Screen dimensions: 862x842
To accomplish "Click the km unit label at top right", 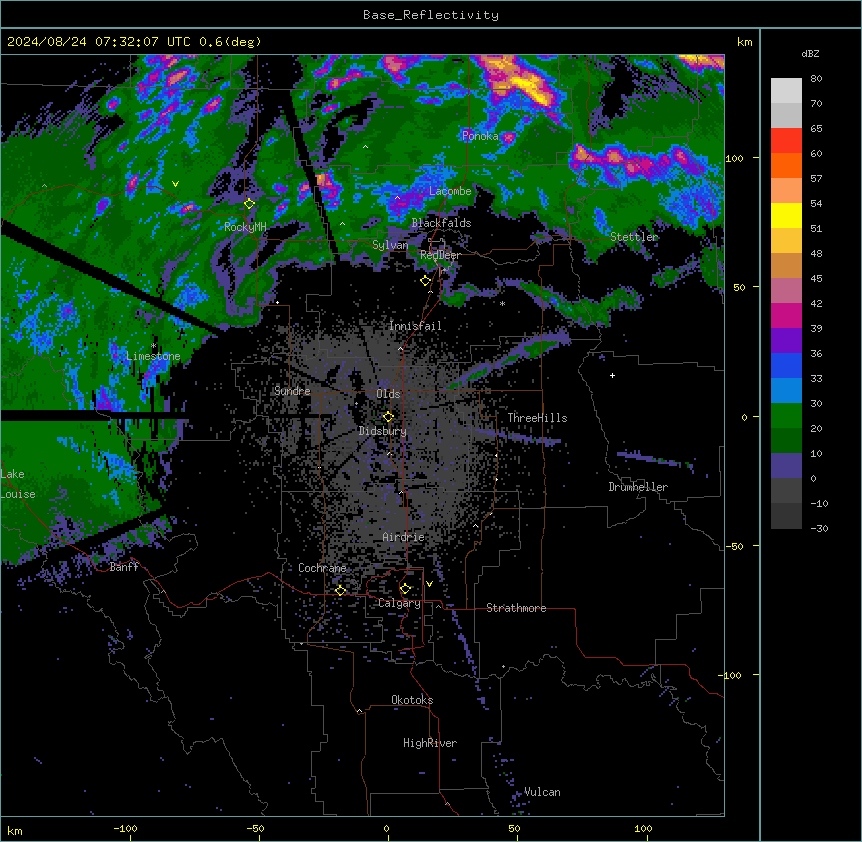I will [x=745, y=42].
